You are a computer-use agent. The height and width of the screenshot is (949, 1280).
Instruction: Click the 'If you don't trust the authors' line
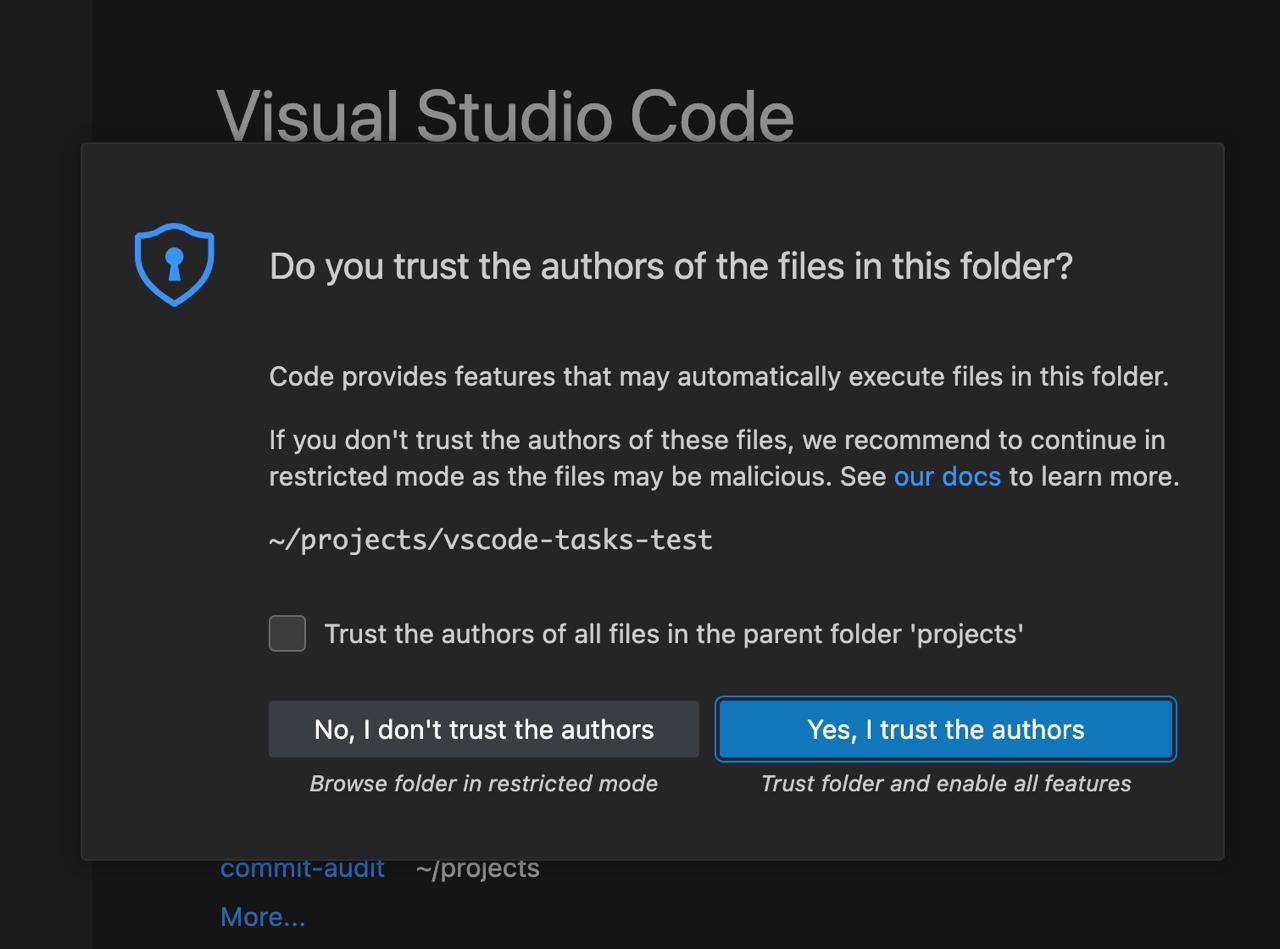pyautogui.click(x=716, y=440)
